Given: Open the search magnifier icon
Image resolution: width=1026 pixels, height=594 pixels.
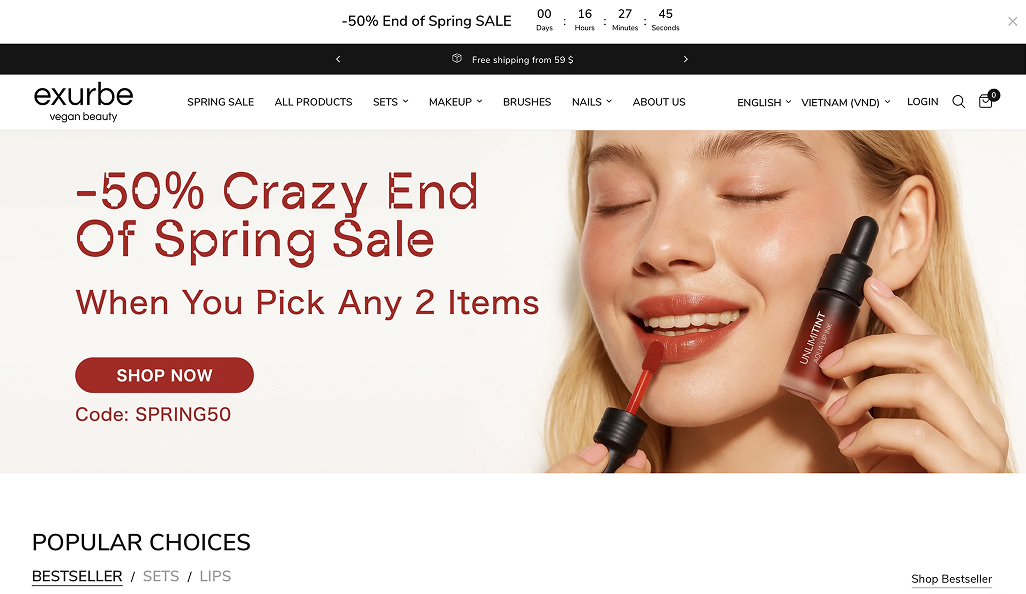Looking at the screenshot, I should pos(959,101).
